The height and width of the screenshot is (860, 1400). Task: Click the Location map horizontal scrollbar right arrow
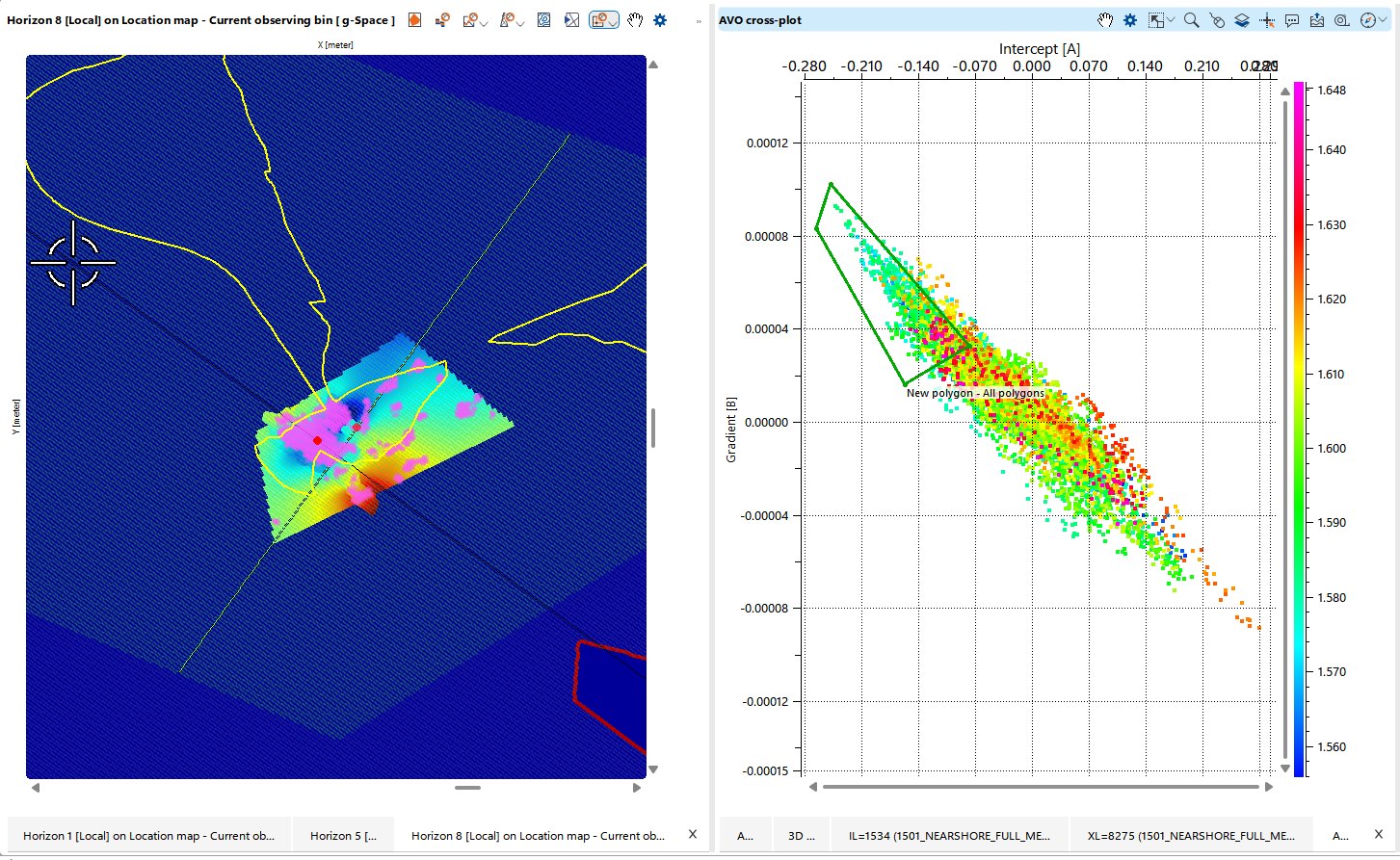(x=637, y=788)
